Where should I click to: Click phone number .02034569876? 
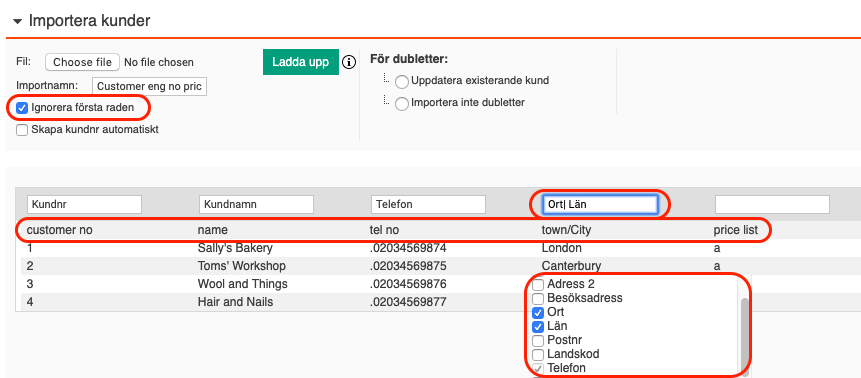tap(408, 284)
